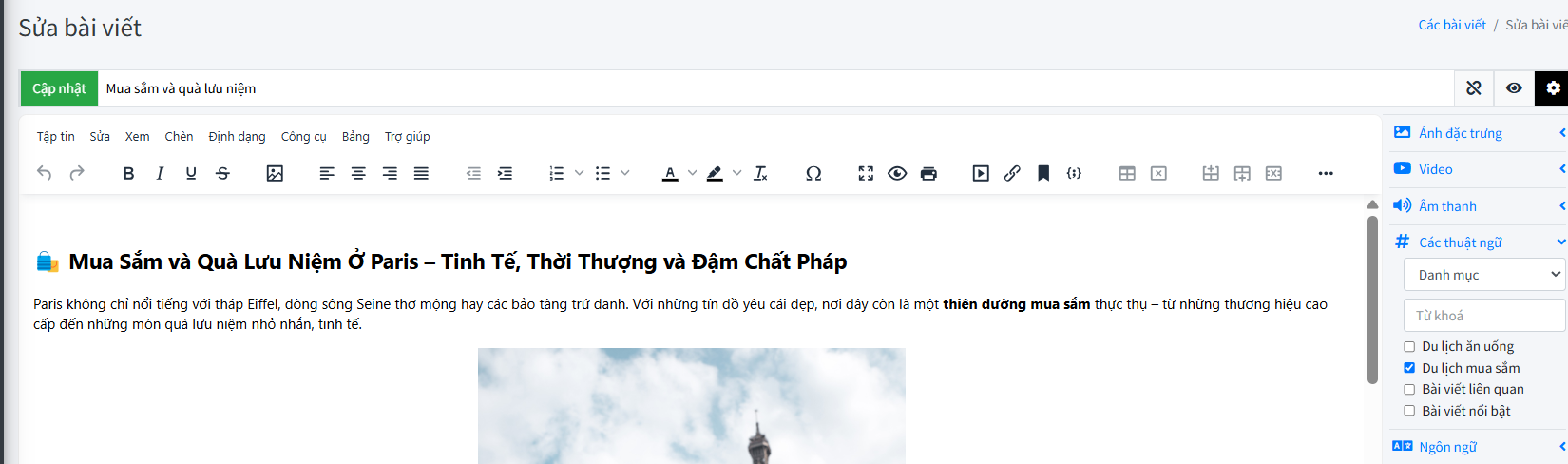Clear text formatting

[x=760, y=173]
